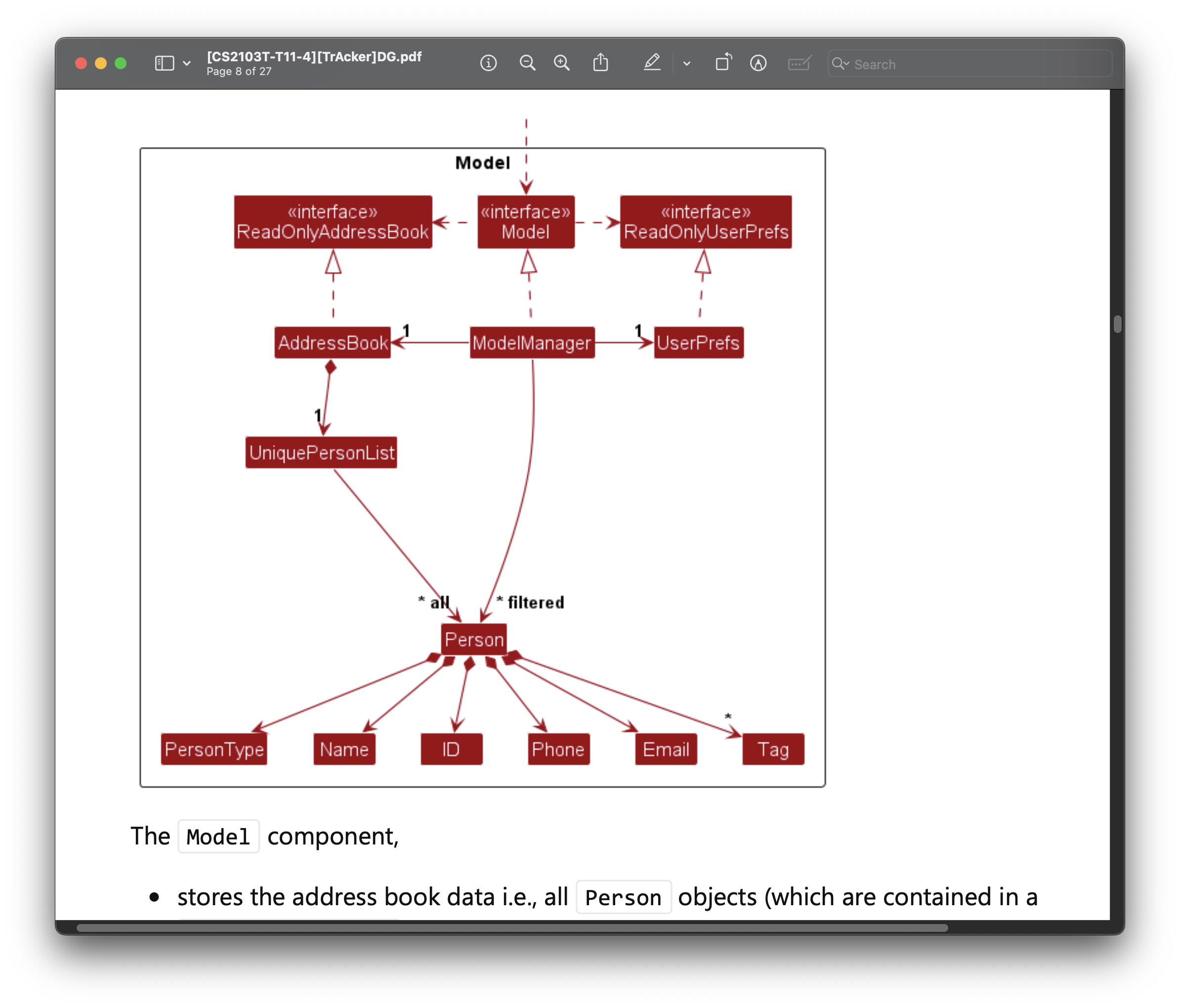This screenshot has width=1180, height=1008.
Task: Open search options magnifier dropdown
Action: pyautogui.click(x=840, y=64)
